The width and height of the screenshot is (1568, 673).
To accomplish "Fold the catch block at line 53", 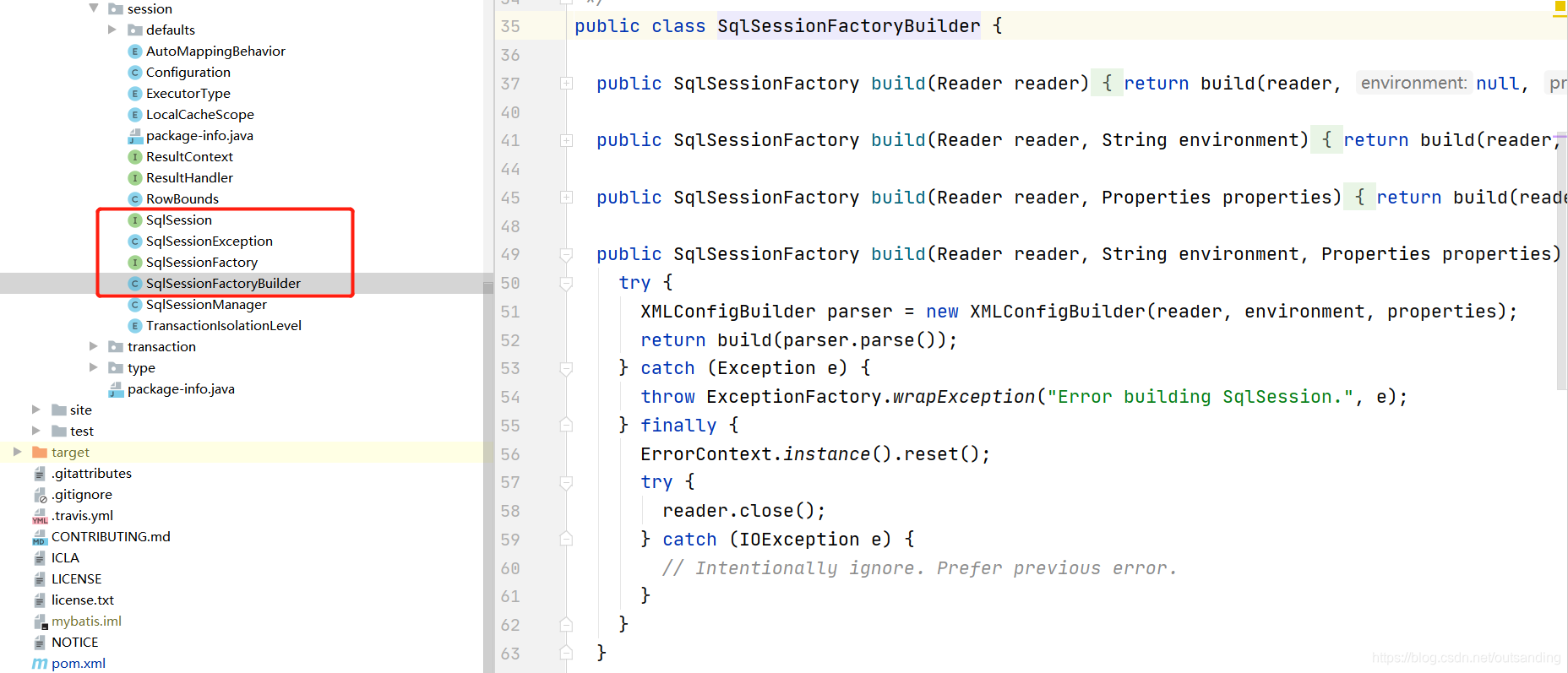I will click(x=567, y=368).
